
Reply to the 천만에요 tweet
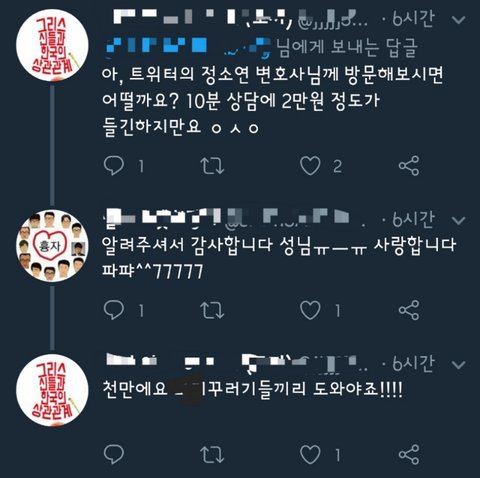tap(114, 455)
